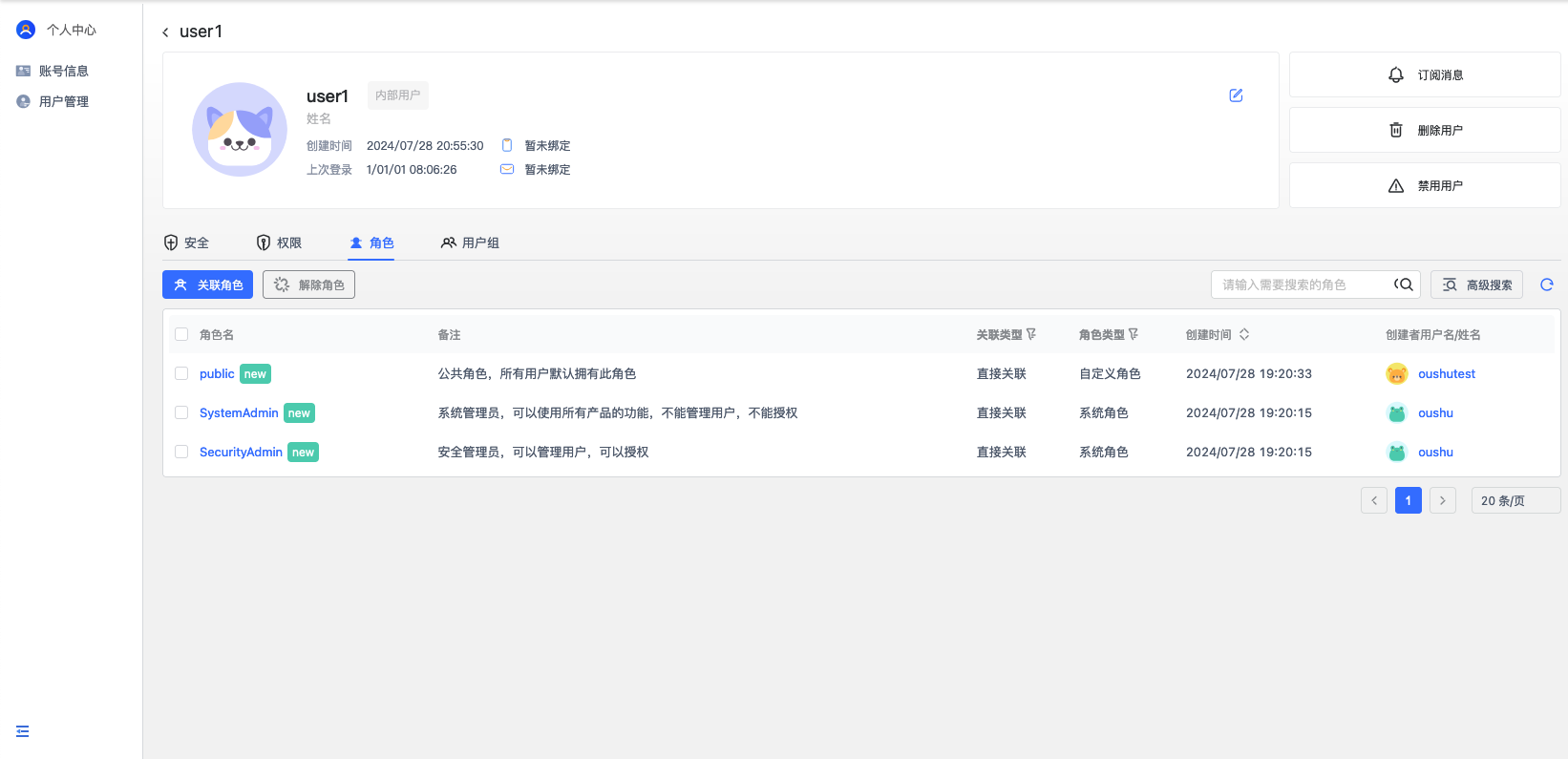This screenshot has width=1568, height=759.
Task: Click the 删除用户 button
Action: pos(1425,130)
